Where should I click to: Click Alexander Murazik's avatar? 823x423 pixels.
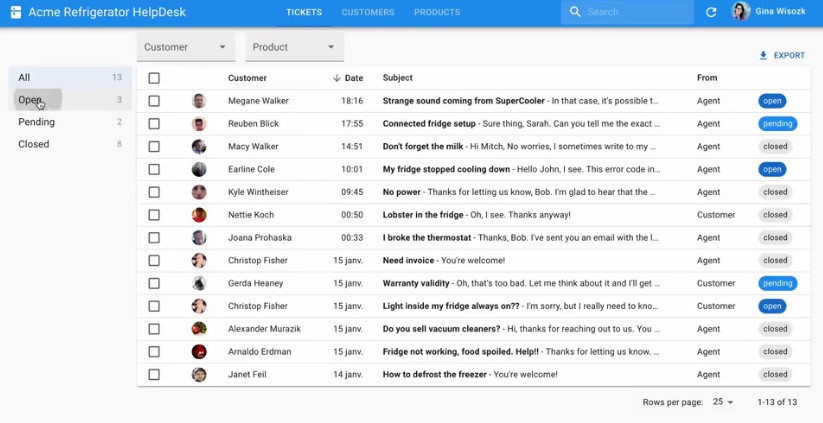pos(199,329)
